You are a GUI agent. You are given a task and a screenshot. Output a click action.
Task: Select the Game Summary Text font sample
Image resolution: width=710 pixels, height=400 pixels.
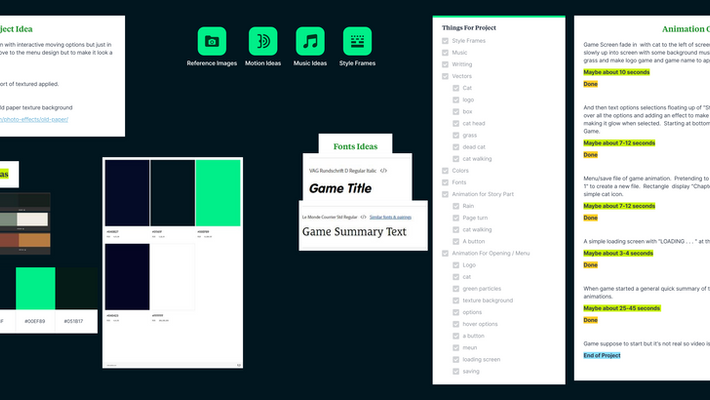tap(355, 232)
